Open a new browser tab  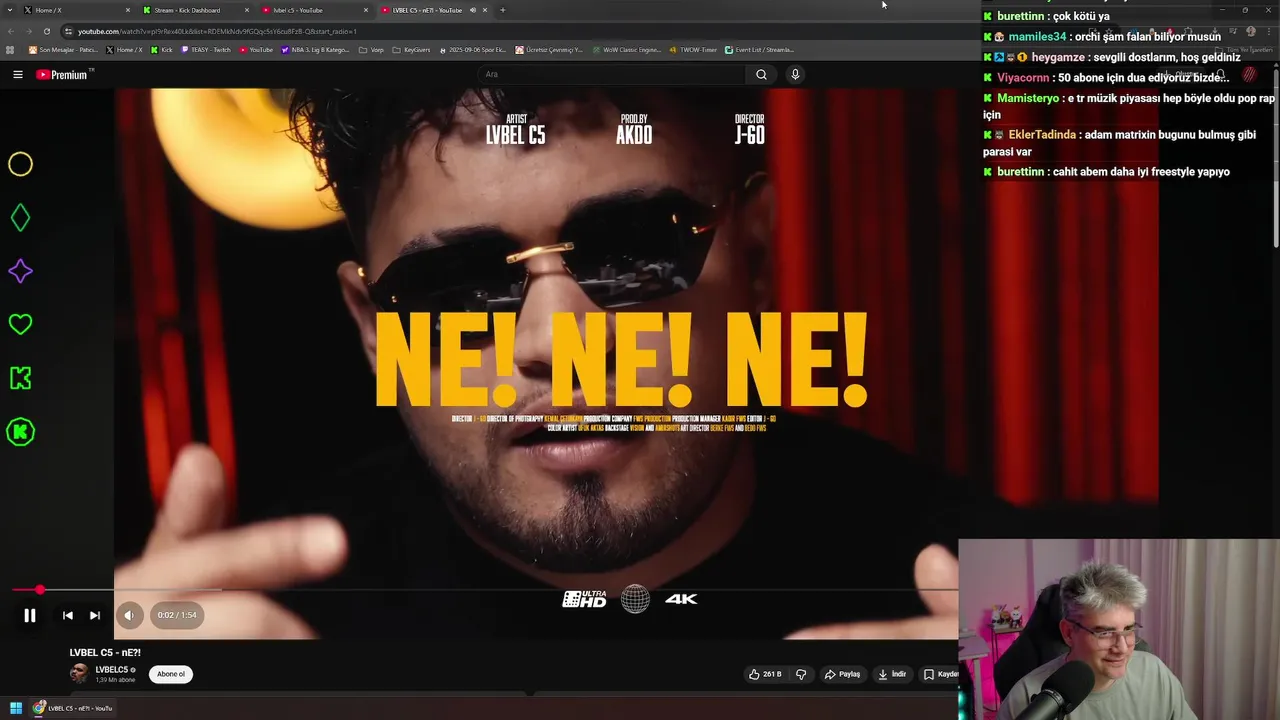click(x=502, y=10)
